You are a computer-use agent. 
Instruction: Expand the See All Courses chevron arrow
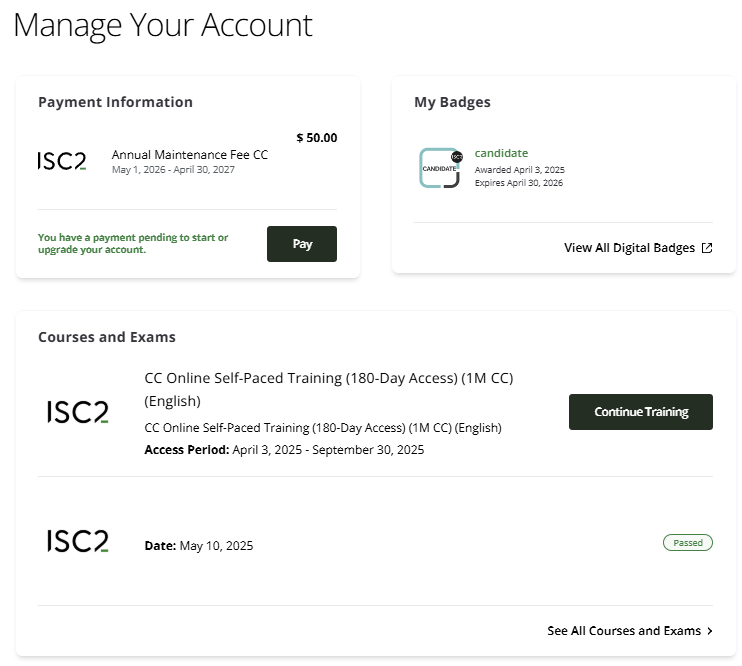pyautogui.click(x=710, y=631)
